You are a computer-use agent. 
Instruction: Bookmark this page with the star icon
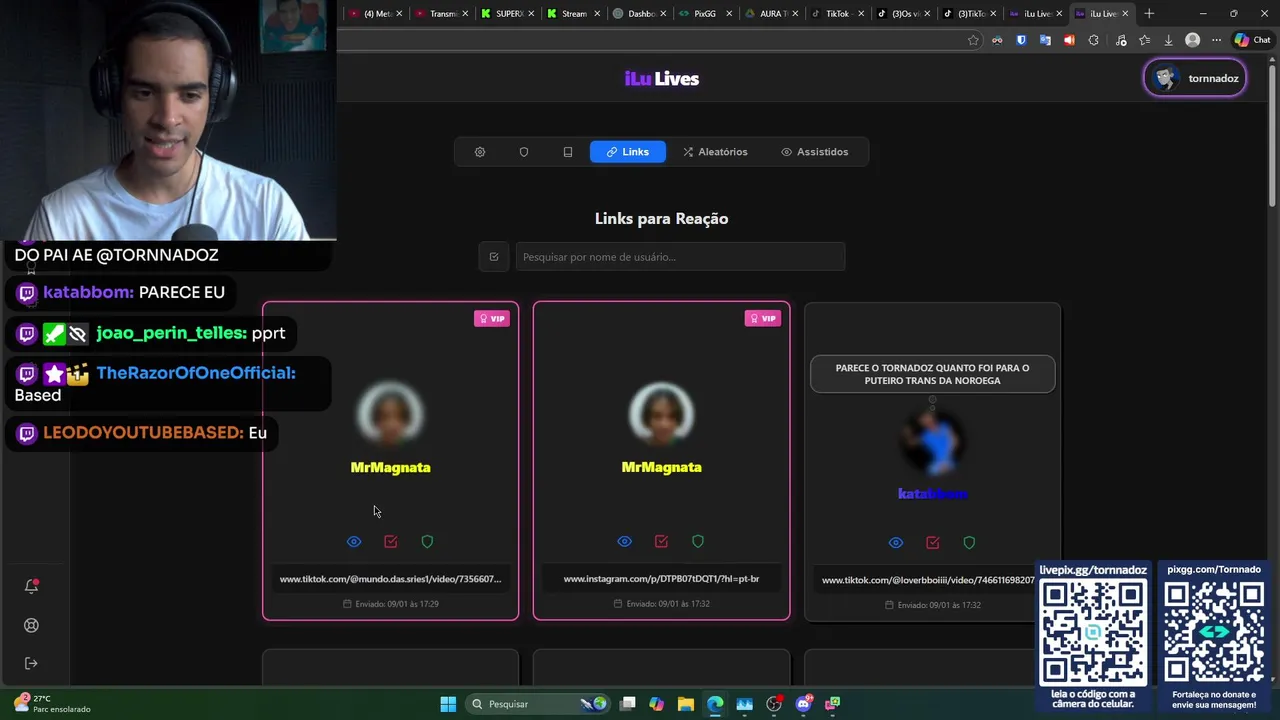tap(973, 40)
